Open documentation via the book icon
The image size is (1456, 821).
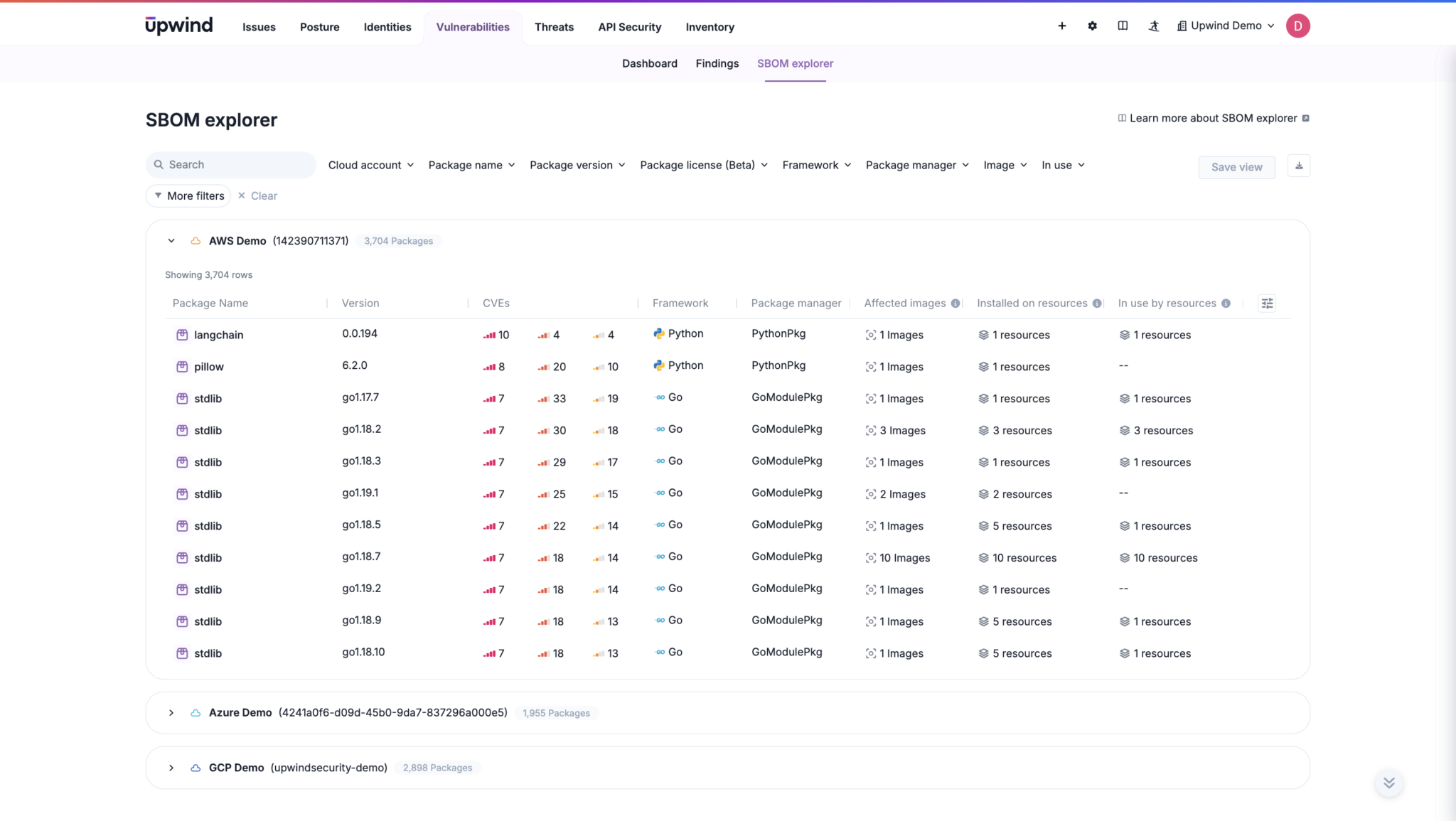pyautogui.click(x=1123, y=26)
